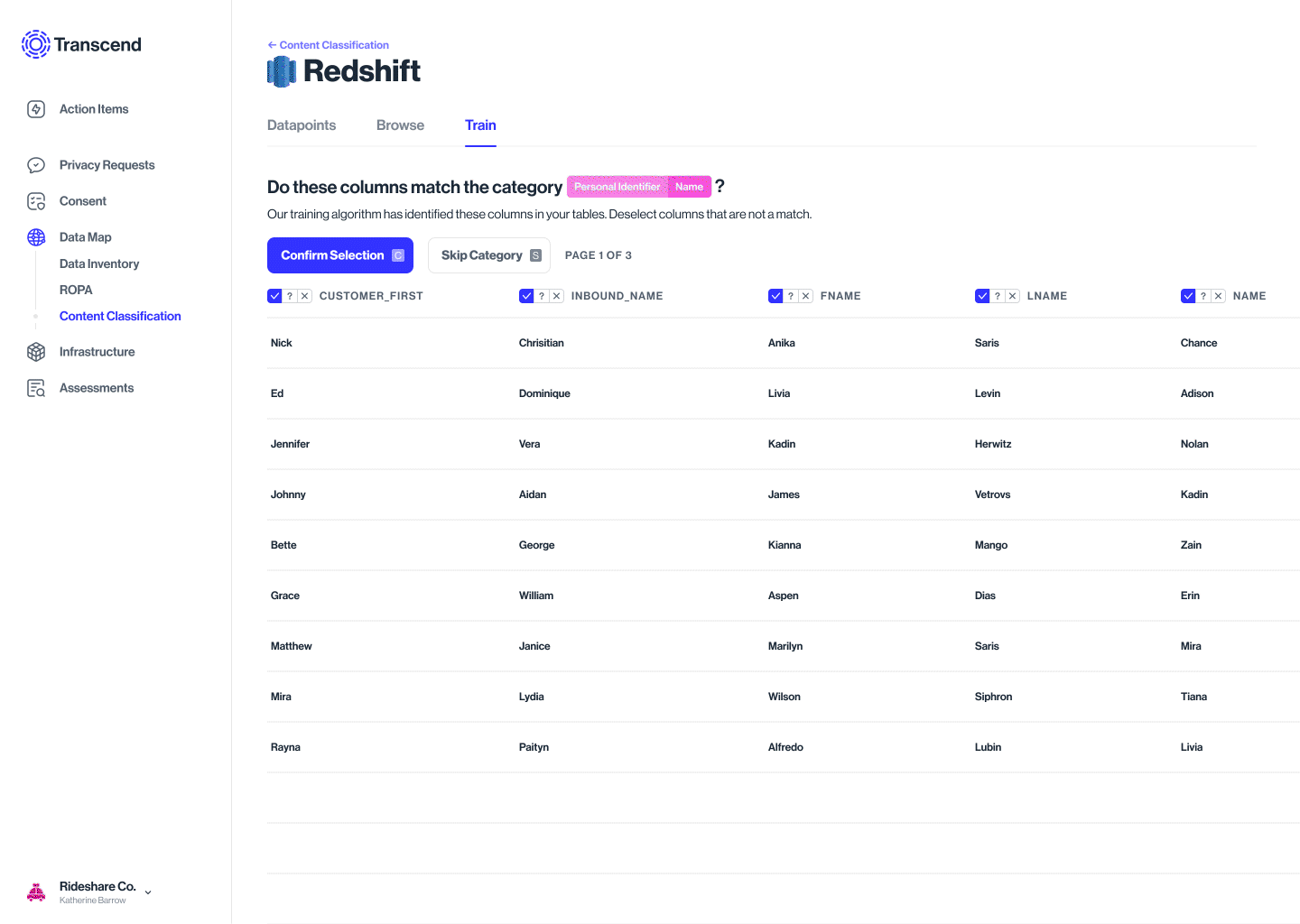Click the Redshift database icon
The image size is (1300, 924).
click(x=282, y=71)
